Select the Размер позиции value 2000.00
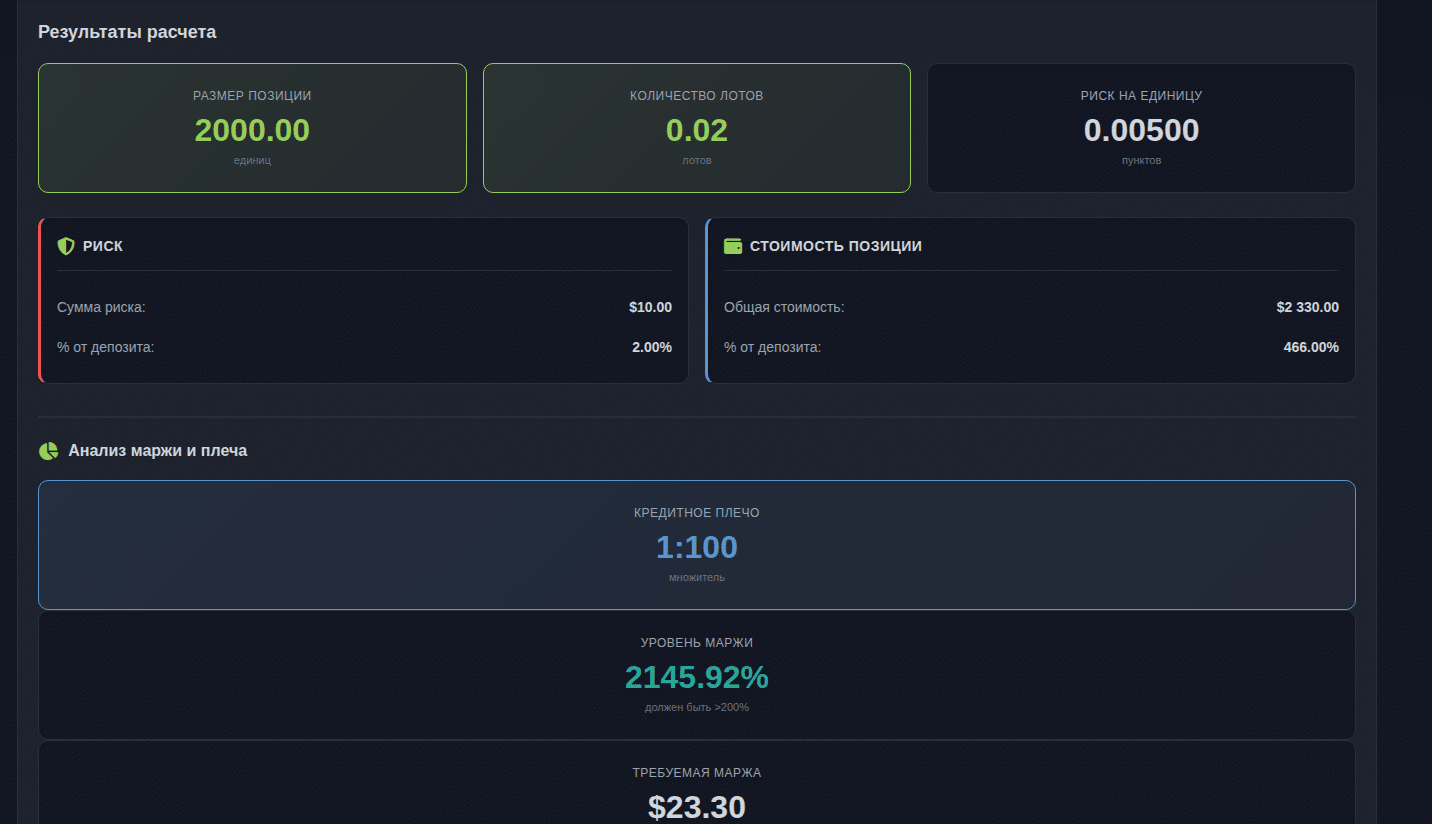 click(252, 131)
